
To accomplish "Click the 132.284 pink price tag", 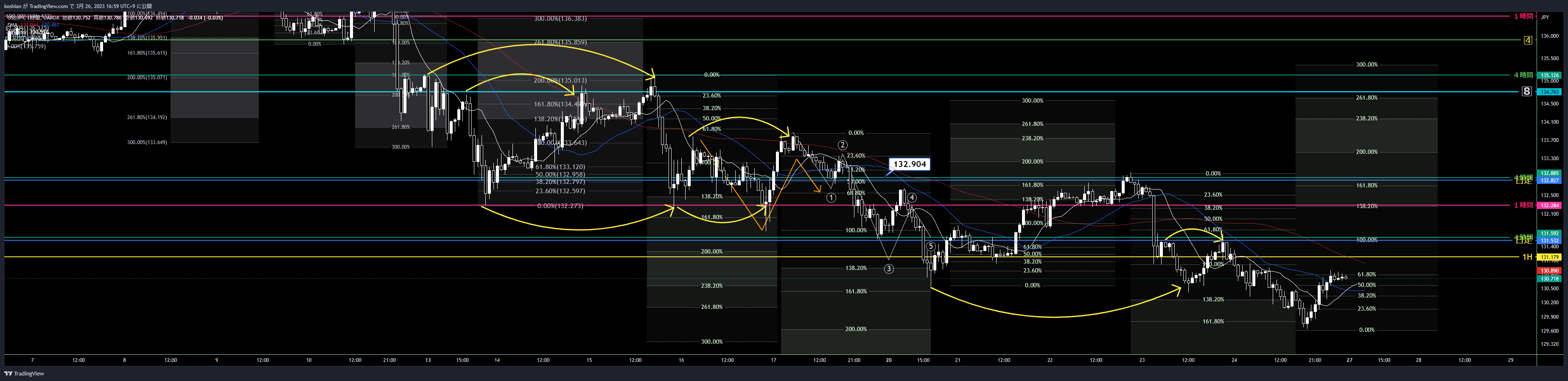I will tap(1549, 206).
